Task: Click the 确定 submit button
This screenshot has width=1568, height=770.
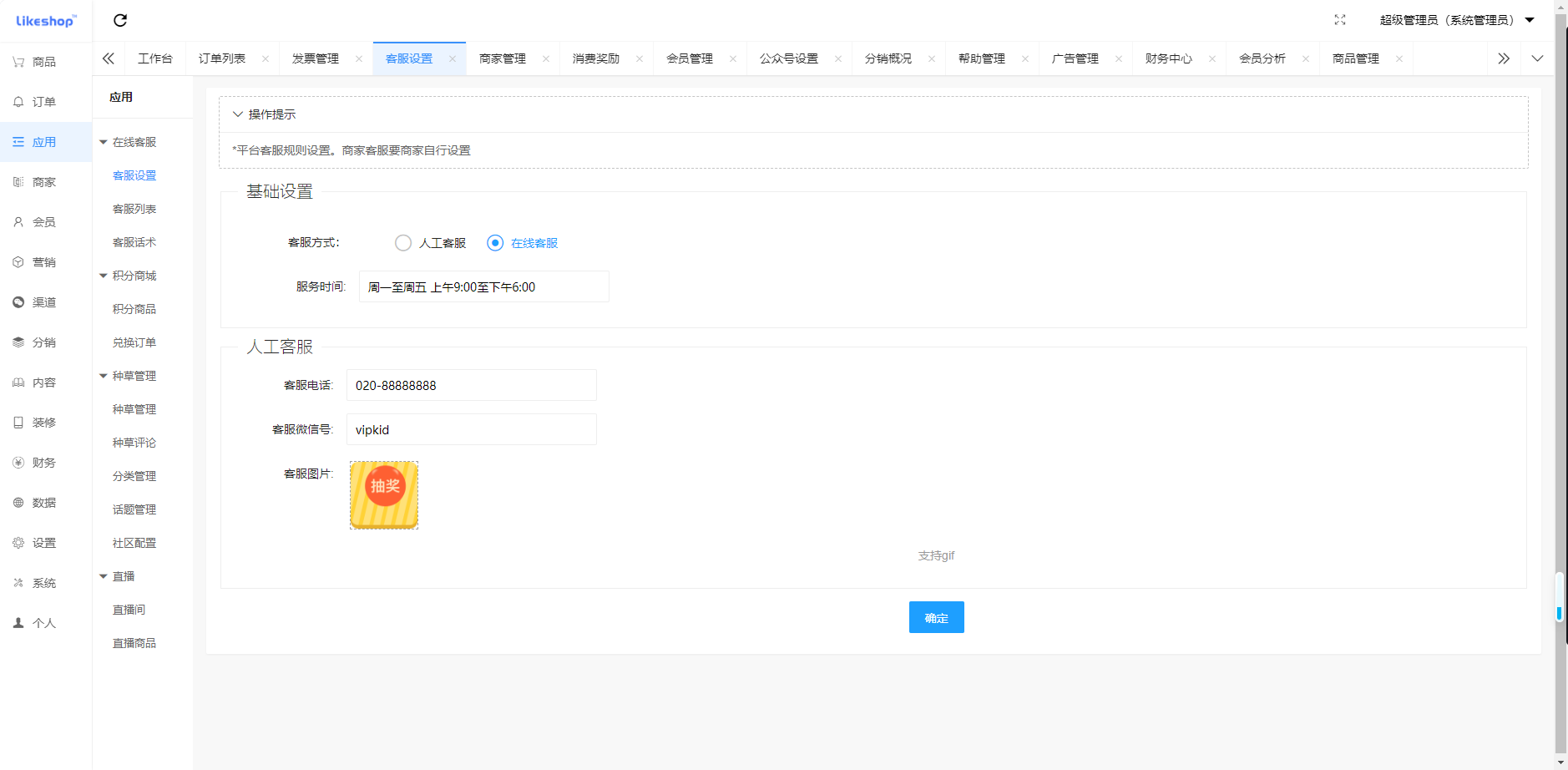Action: 936,617
